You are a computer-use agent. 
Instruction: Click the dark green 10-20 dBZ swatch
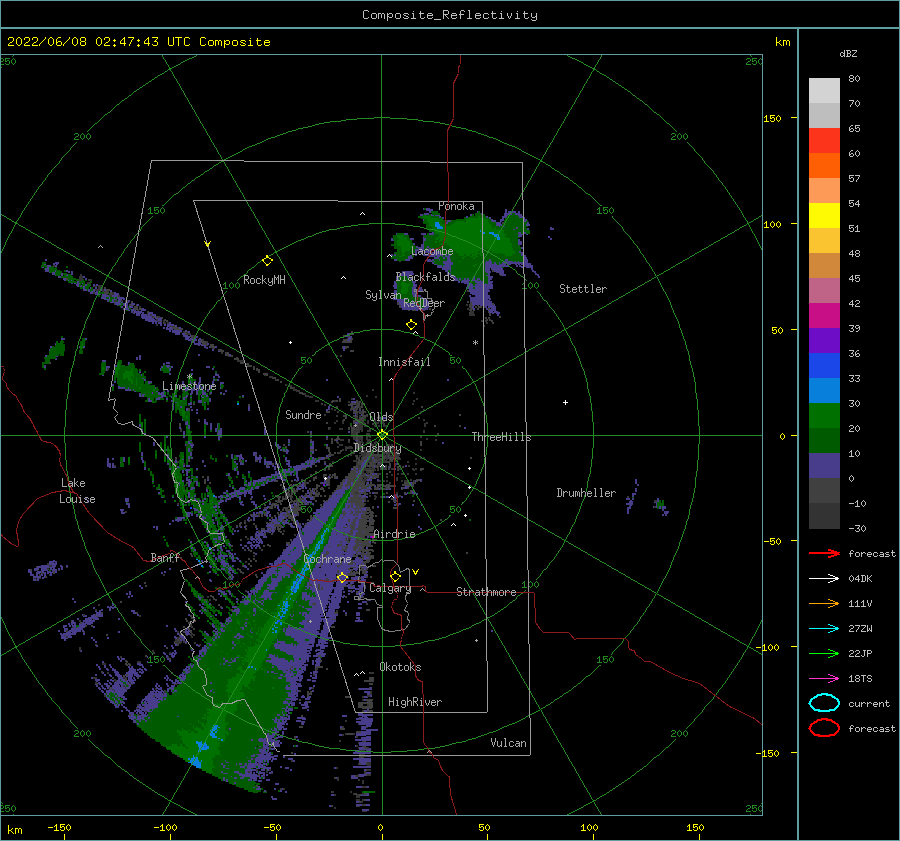tap(824, 440)
